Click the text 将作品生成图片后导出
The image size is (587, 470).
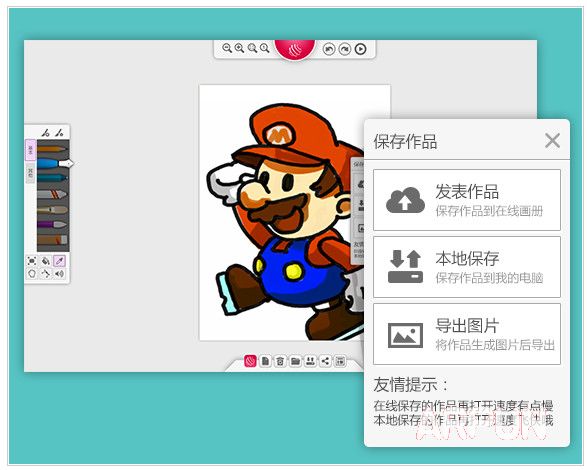(495, 345)
